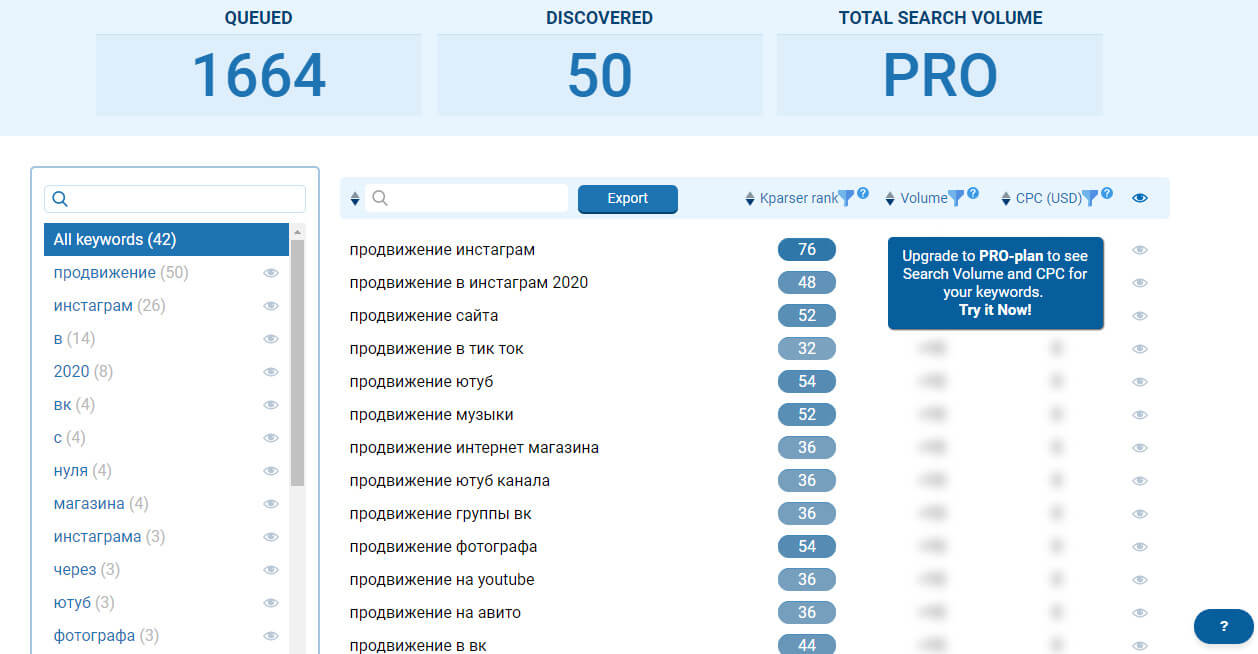Click the Volume filter funnel icon
The height and width of the screenshot is (654, 1258).
(955, 198)
